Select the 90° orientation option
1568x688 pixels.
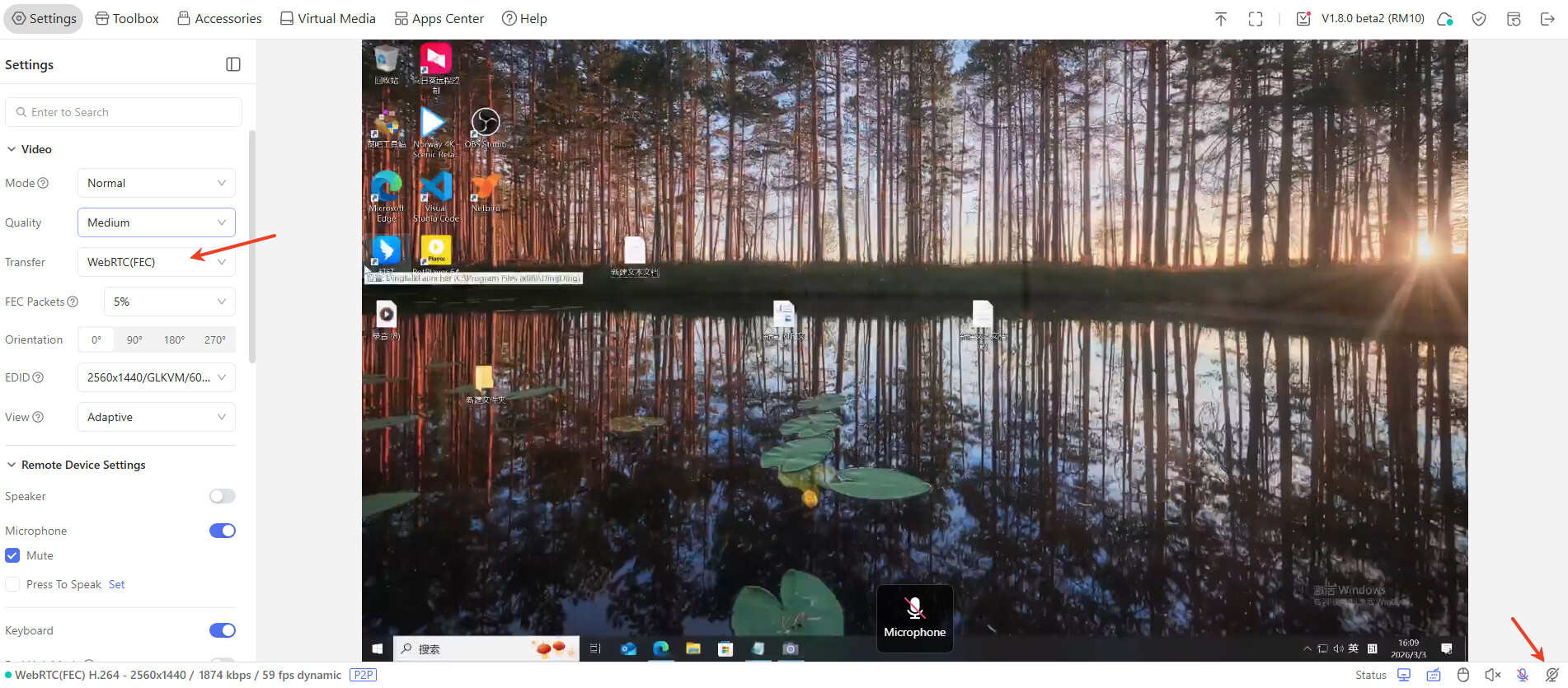[x=134, y=339]
